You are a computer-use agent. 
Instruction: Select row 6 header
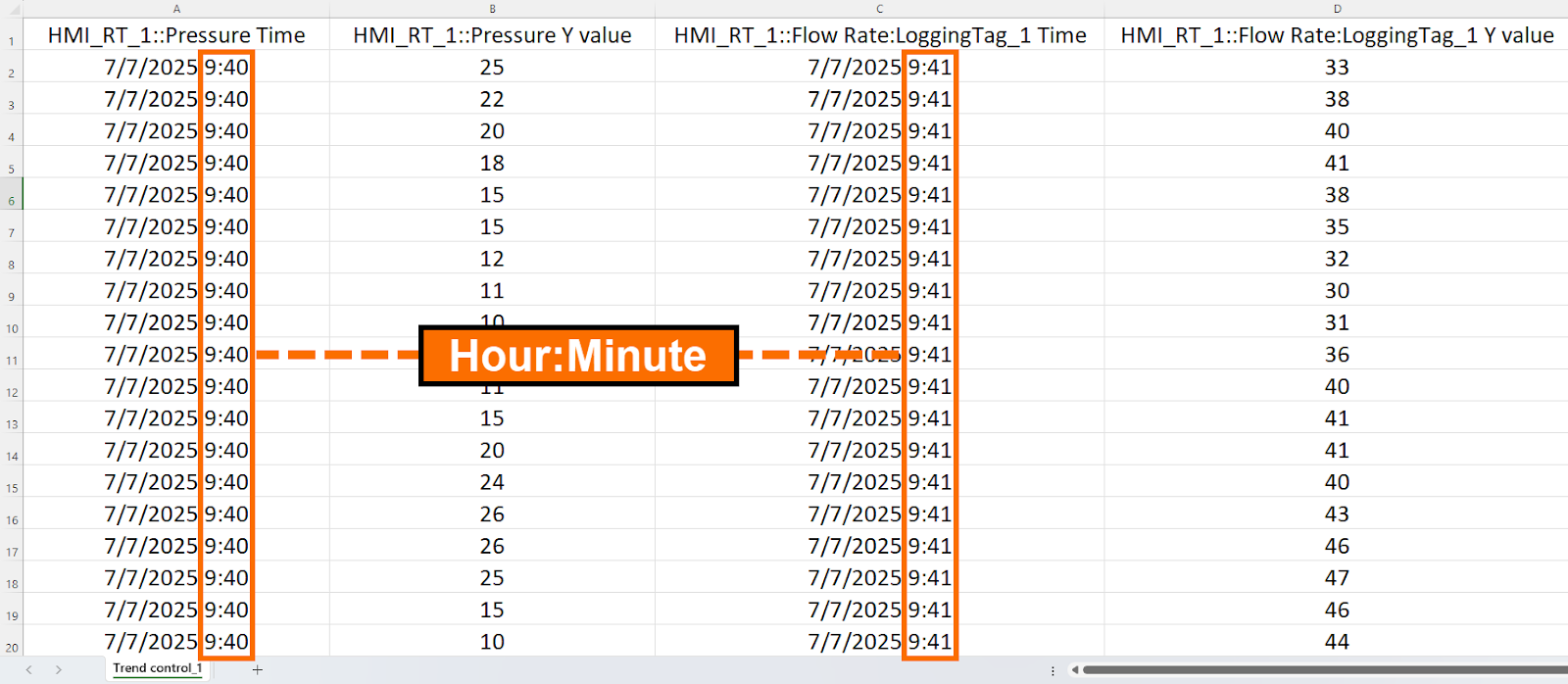[12, 194]
